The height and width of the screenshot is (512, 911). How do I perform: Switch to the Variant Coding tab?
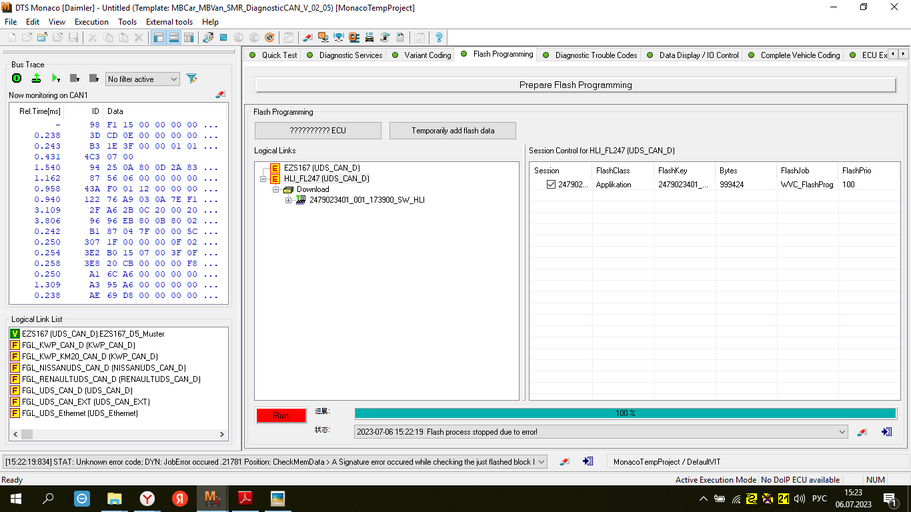tap(422, 55)
